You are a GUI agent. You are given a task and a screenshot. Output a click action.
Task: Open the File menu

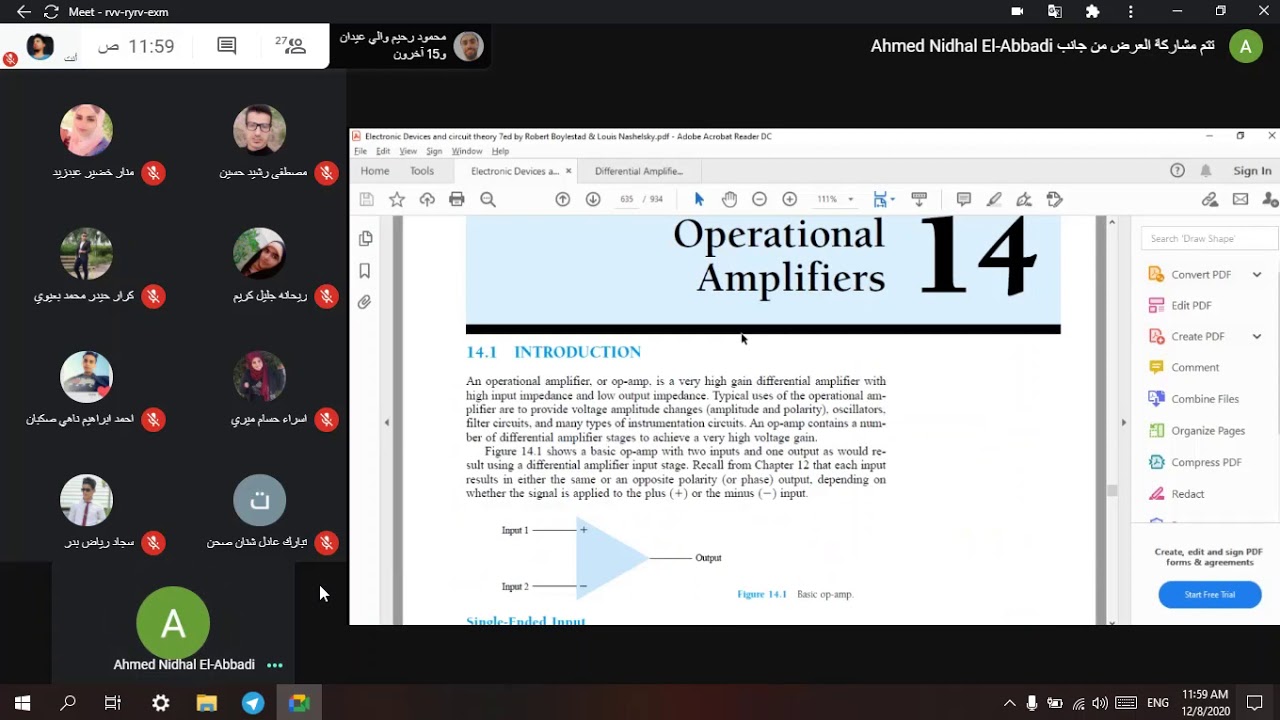click(x=360, y=151)
